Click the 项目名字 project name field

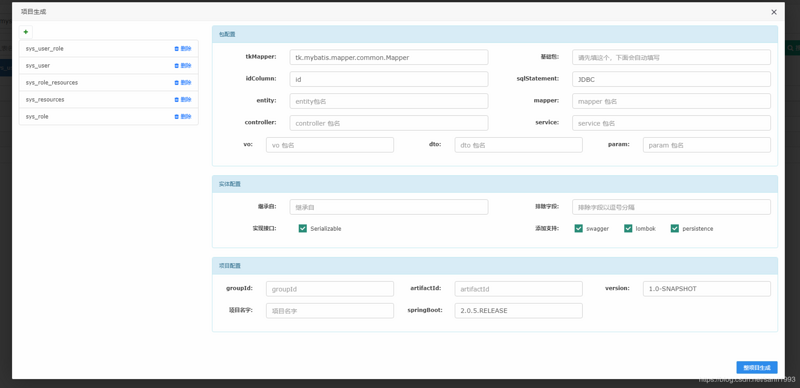point(330,310)
